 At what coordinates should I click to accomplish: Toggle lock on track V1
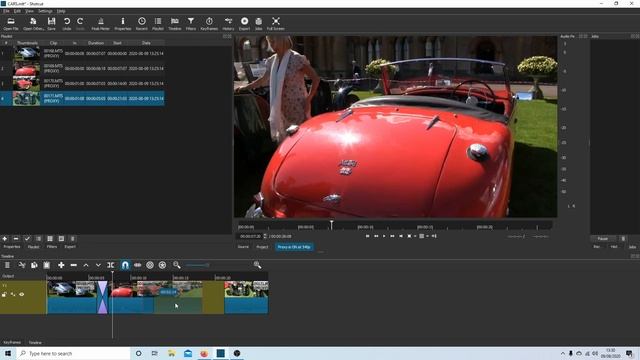[4, 294]
